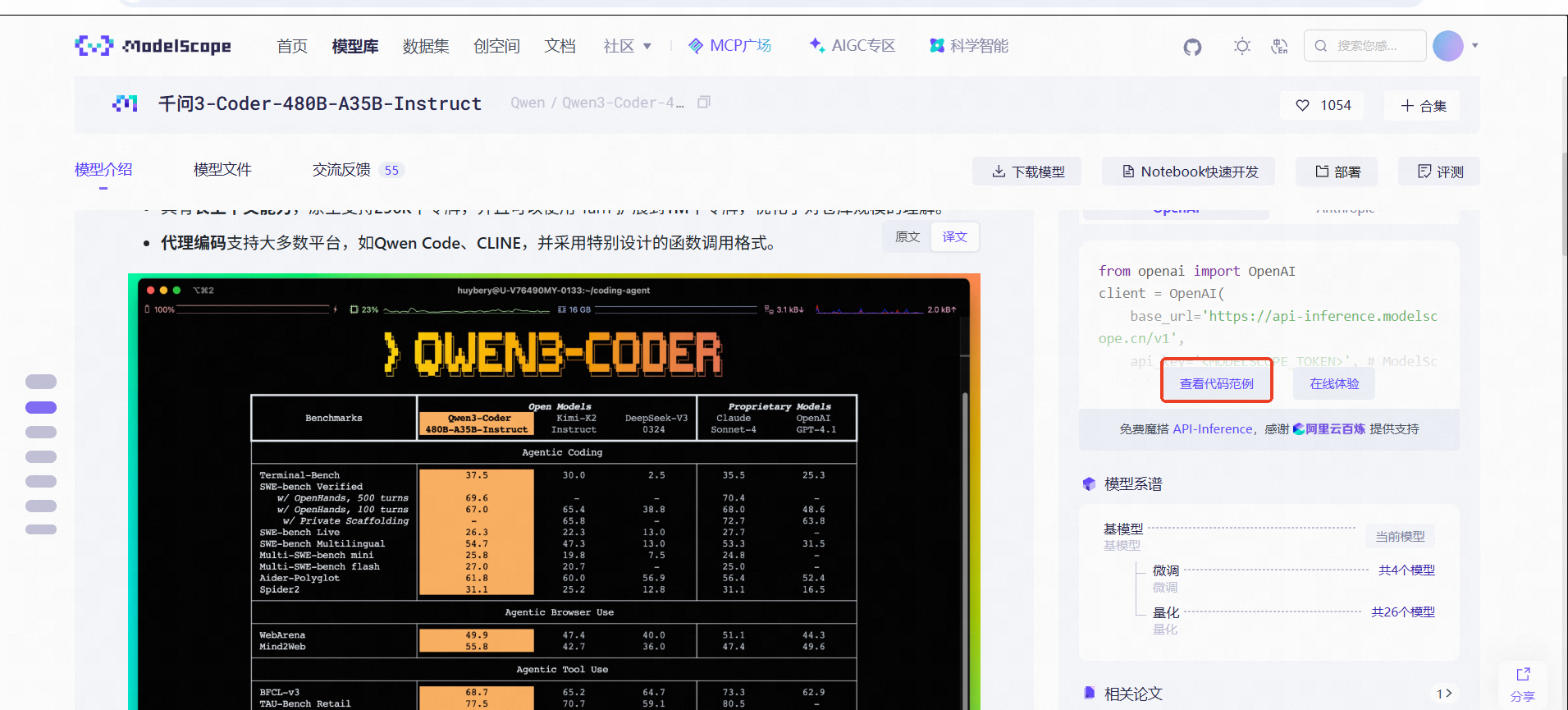The width and height of the screenshot is (1568, 710).
Task: Select the 交流反馈 tab
Action: (x=341, y=170)
